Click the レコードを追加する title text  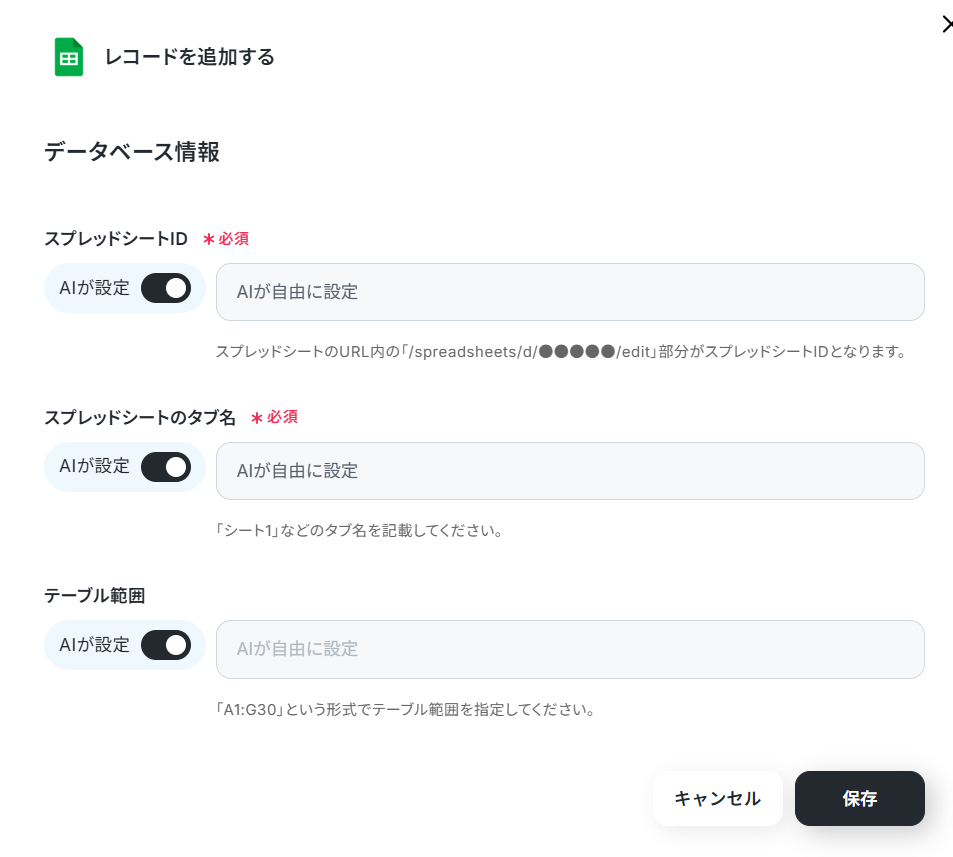coord(190,57)
